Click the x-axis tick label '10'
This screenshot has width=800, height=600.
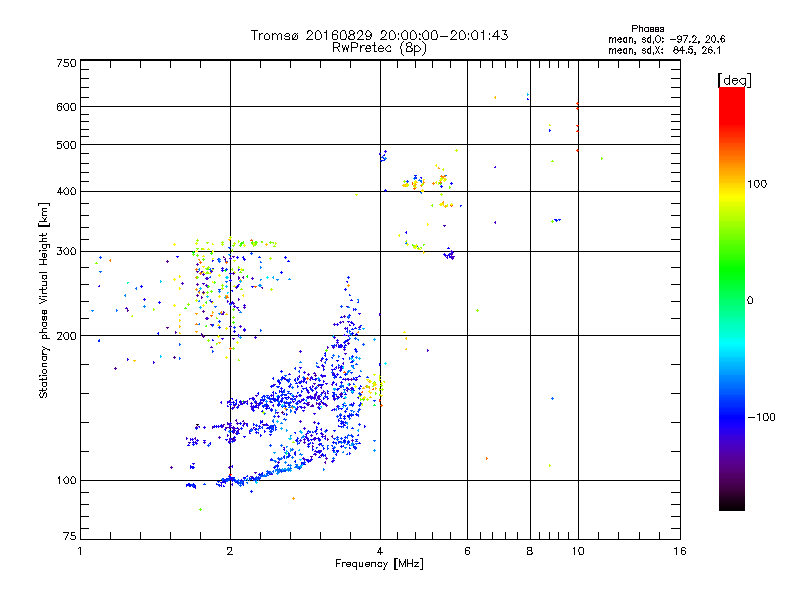(x=578, y=551)
